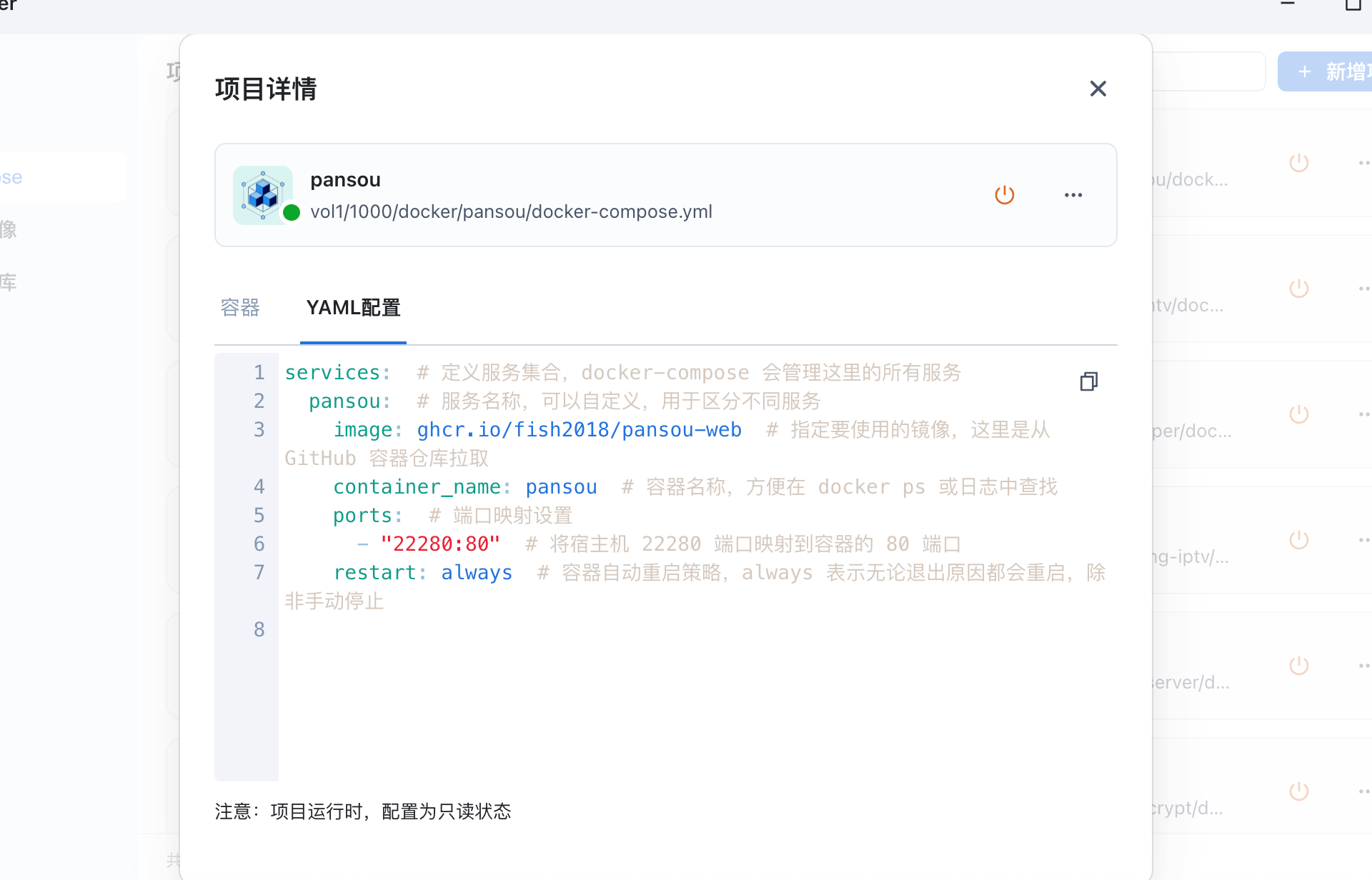This screenshot has height=880, width=1372.
Task: Switch to the 容器 tab
Action: [240, 308]
